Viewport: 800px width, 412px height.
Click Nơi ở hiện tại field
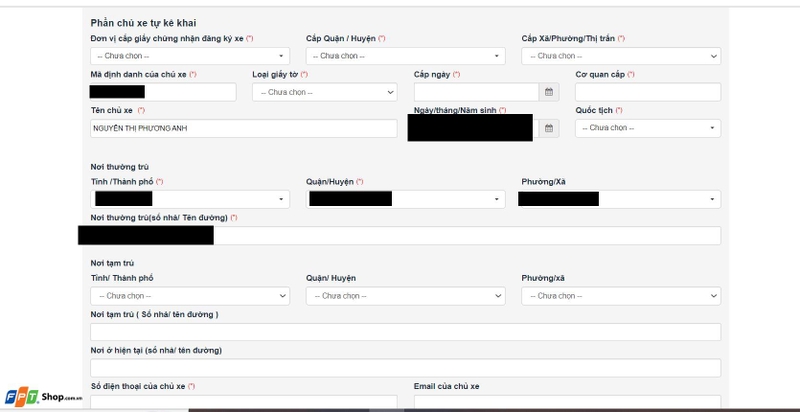click(406, 368)
